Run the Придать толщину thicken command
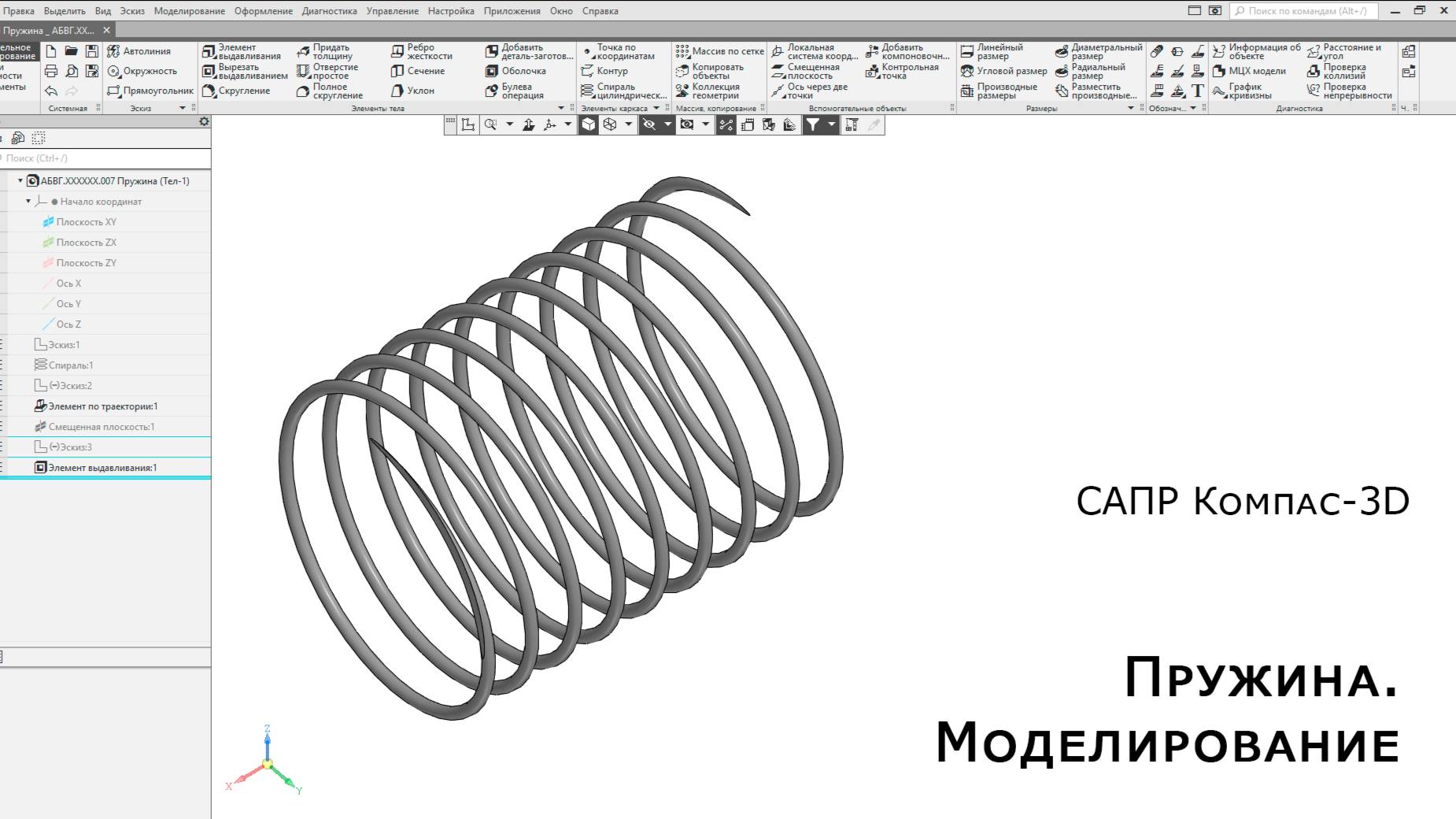1456x819 pixels. [324, 51]
